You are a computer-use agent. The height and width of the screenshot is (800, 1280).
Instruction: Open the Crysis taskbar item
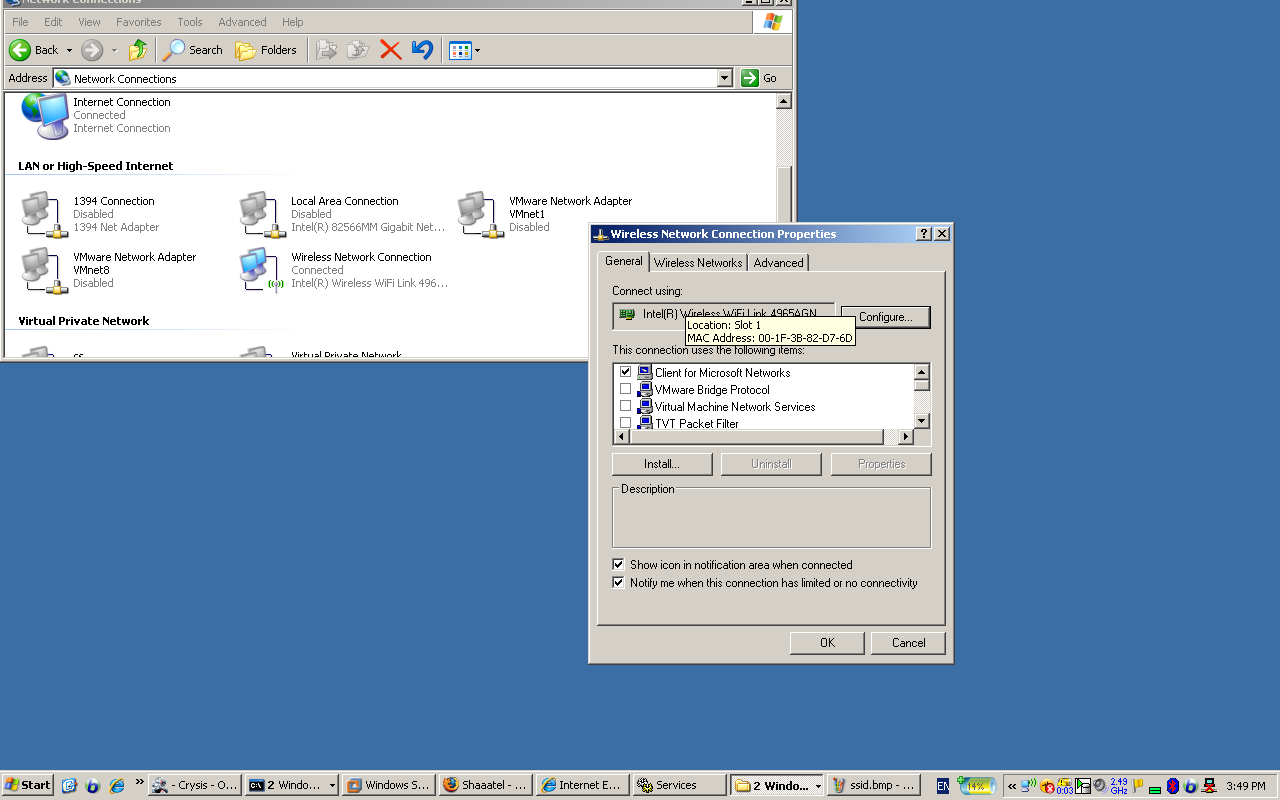point(195,785)
